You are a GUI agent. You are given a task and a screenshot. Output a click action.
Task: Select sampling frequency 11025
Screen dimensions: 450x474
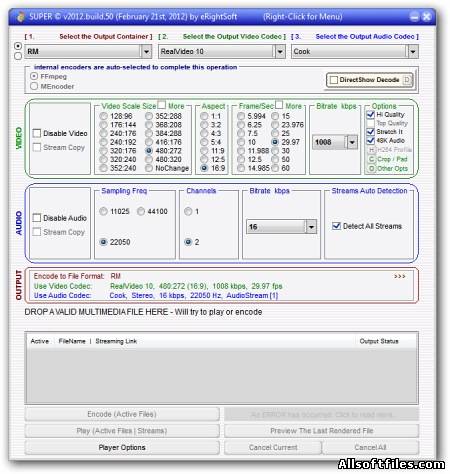103,211
